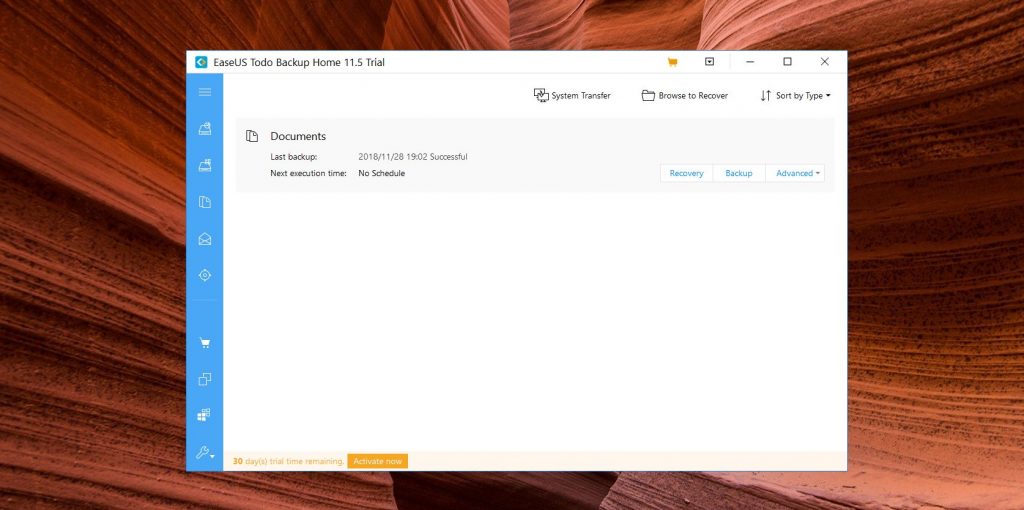1024x510 pixels.
Task: Run Backup for Documents task
Action: pos(739,174)
